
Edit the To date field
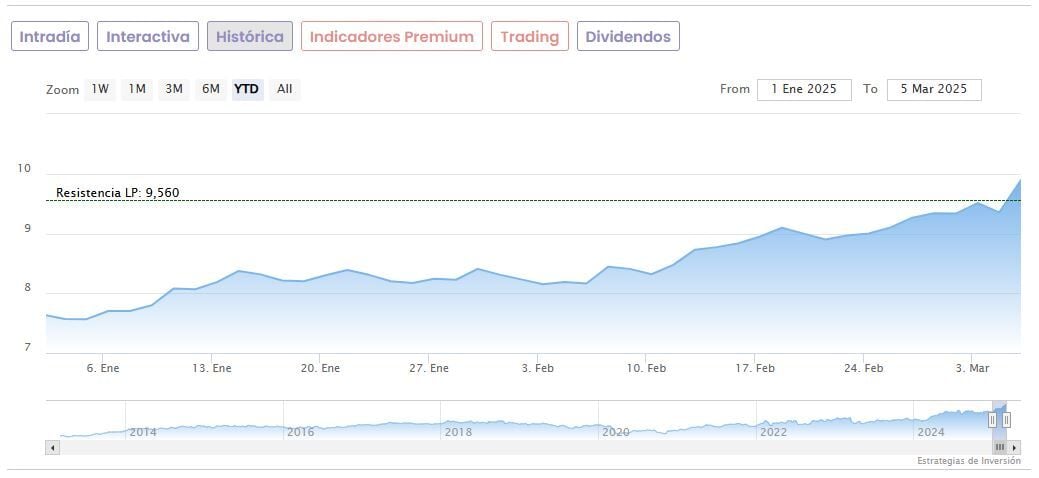click(x=934, y=89)
